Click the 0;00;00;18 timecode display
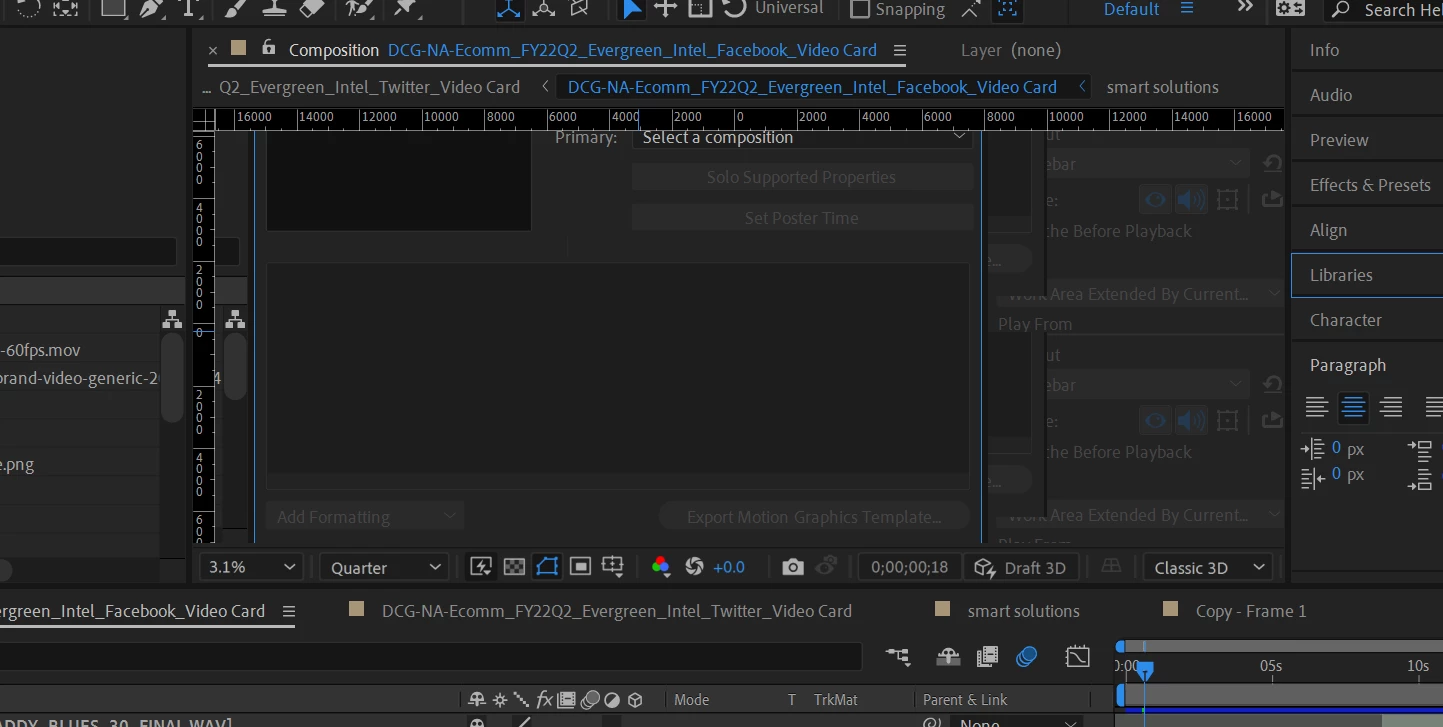 click(x=910, y=567)
